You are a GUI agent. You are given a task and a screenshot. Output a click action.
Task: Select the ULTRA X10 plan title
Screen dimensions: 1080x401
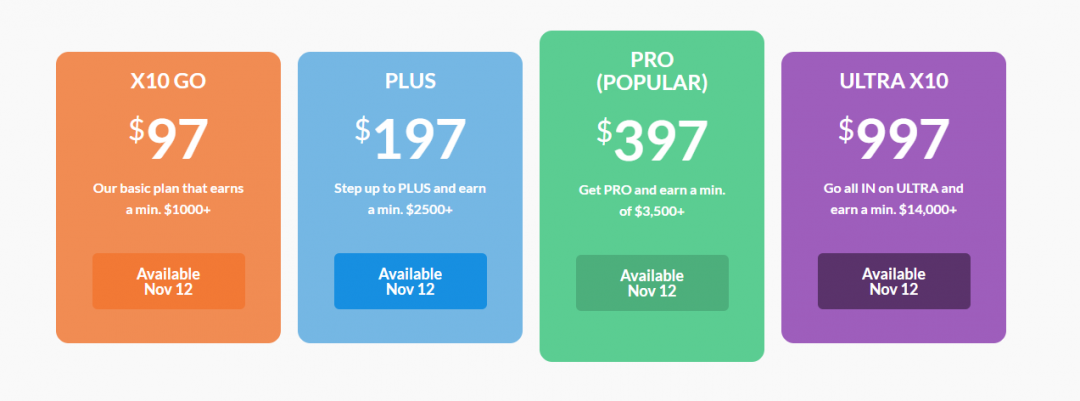(x=894, y=82)
